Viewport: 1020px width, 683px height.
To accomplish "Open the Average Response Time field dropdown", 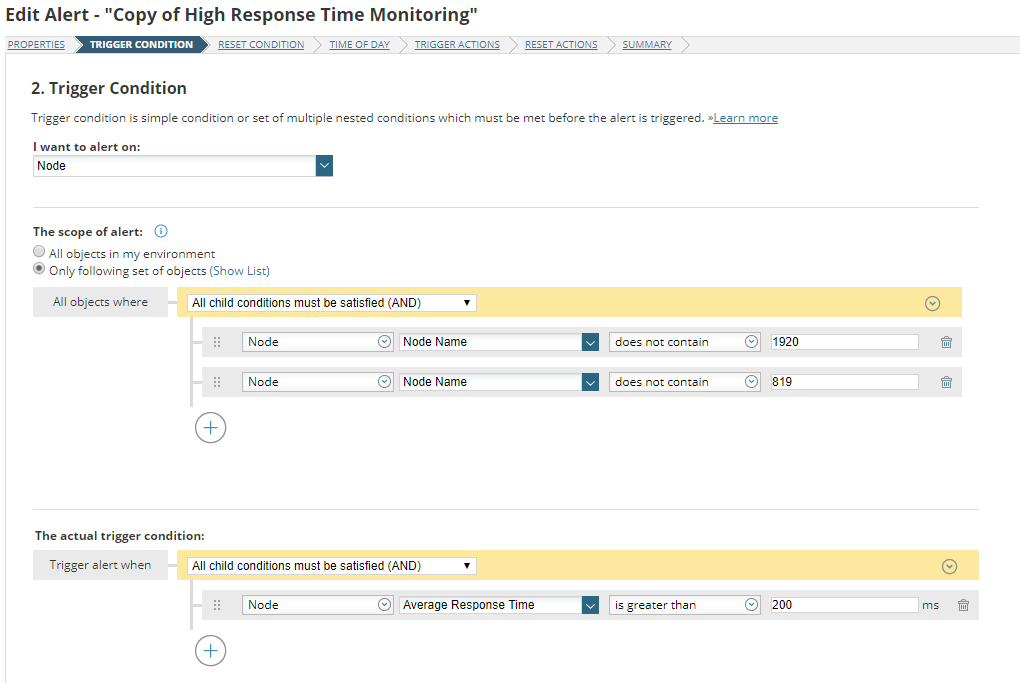I will click(x=590, y=605).
